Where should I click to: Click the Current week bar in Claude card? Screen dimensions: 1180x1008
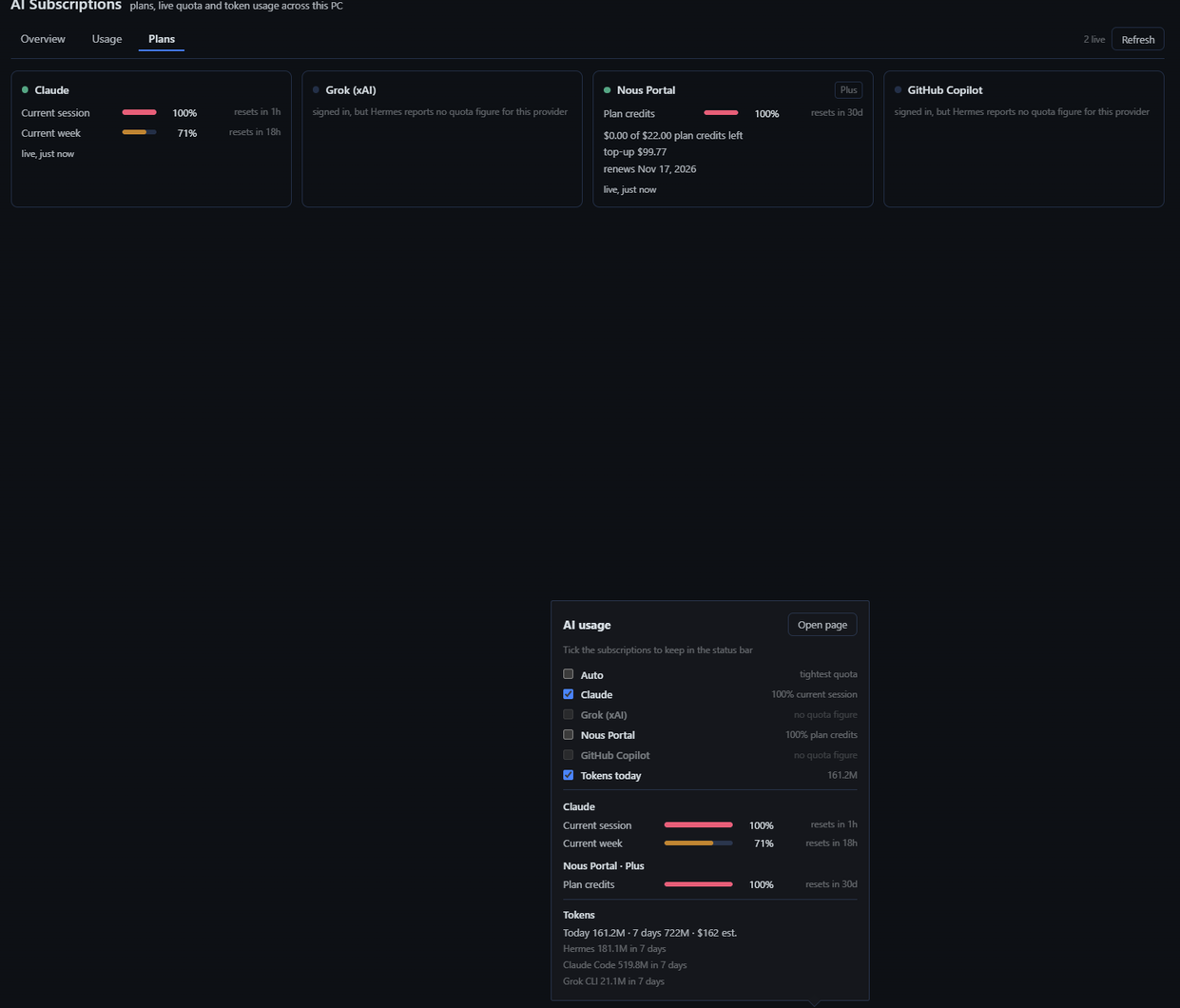tap(139, 132)
